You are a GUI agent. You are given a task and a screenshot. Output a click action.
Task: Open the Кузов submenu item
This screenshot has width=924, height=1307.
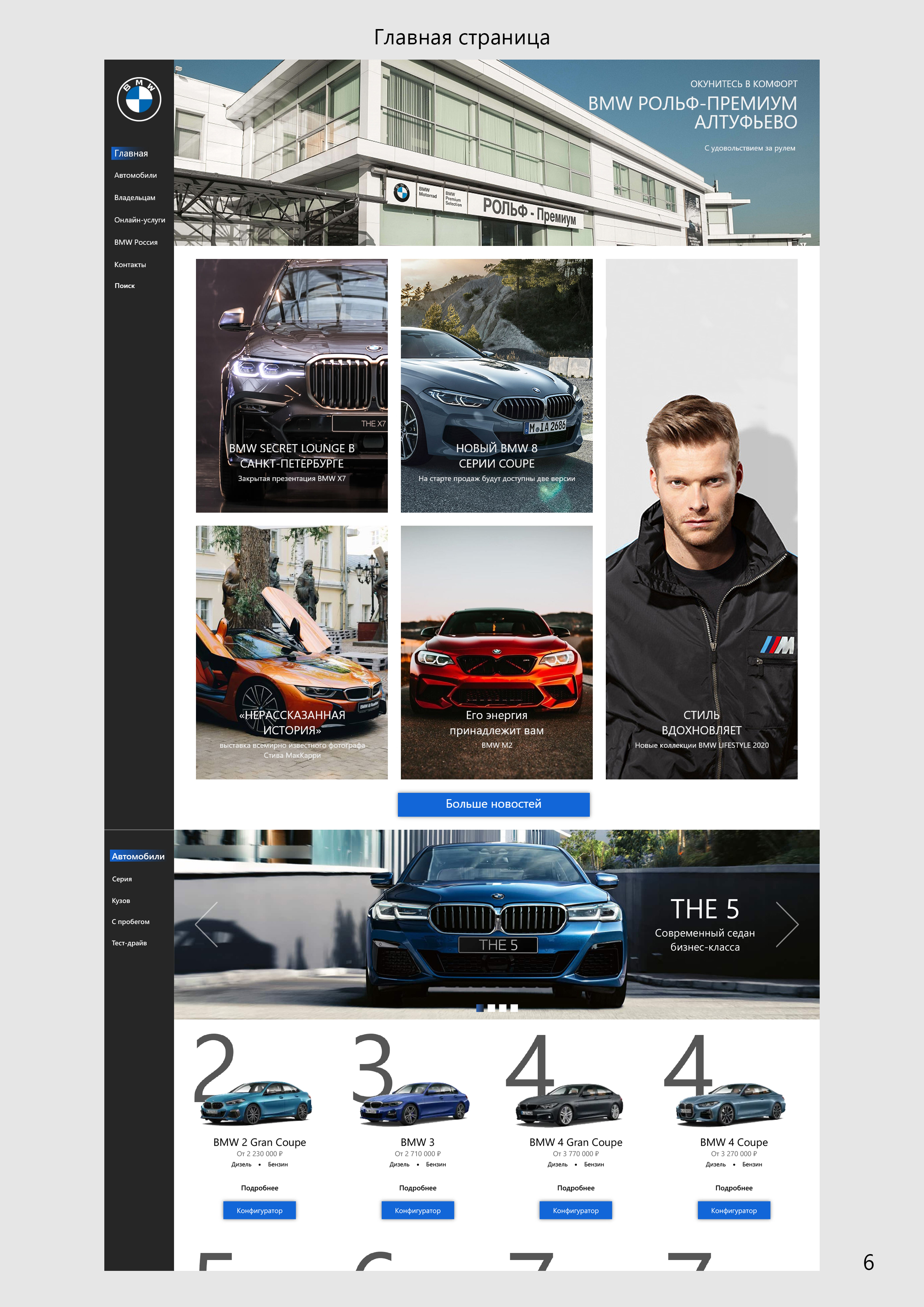[x=121, y=901]
